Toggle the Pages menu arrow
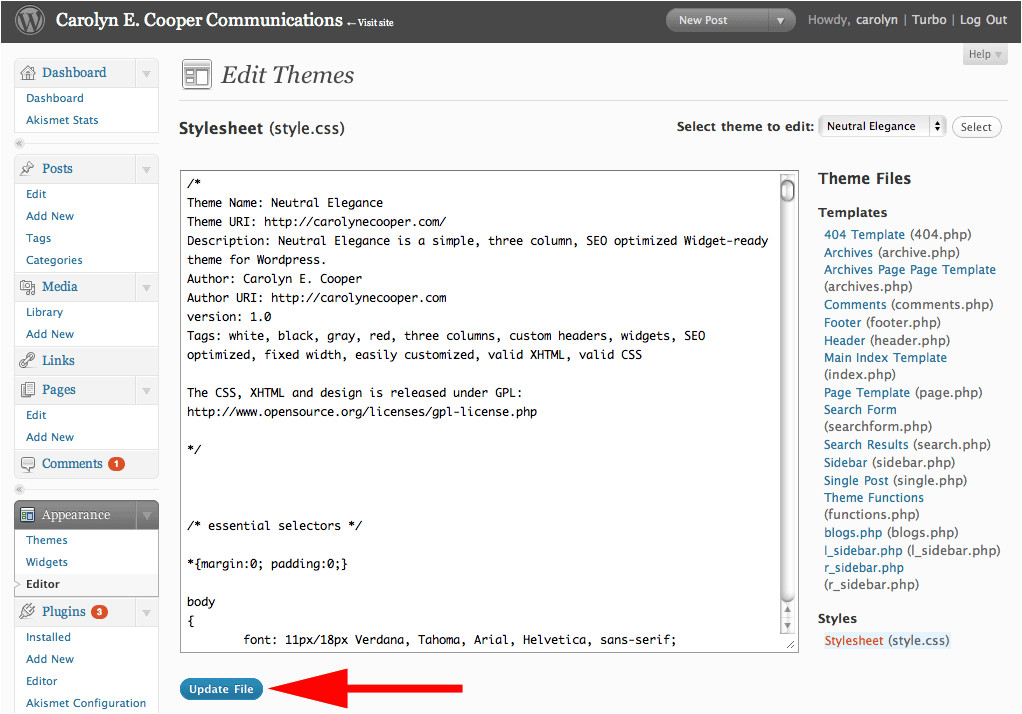This screenshot has height=714, width=1022. (x=147, y=390)
